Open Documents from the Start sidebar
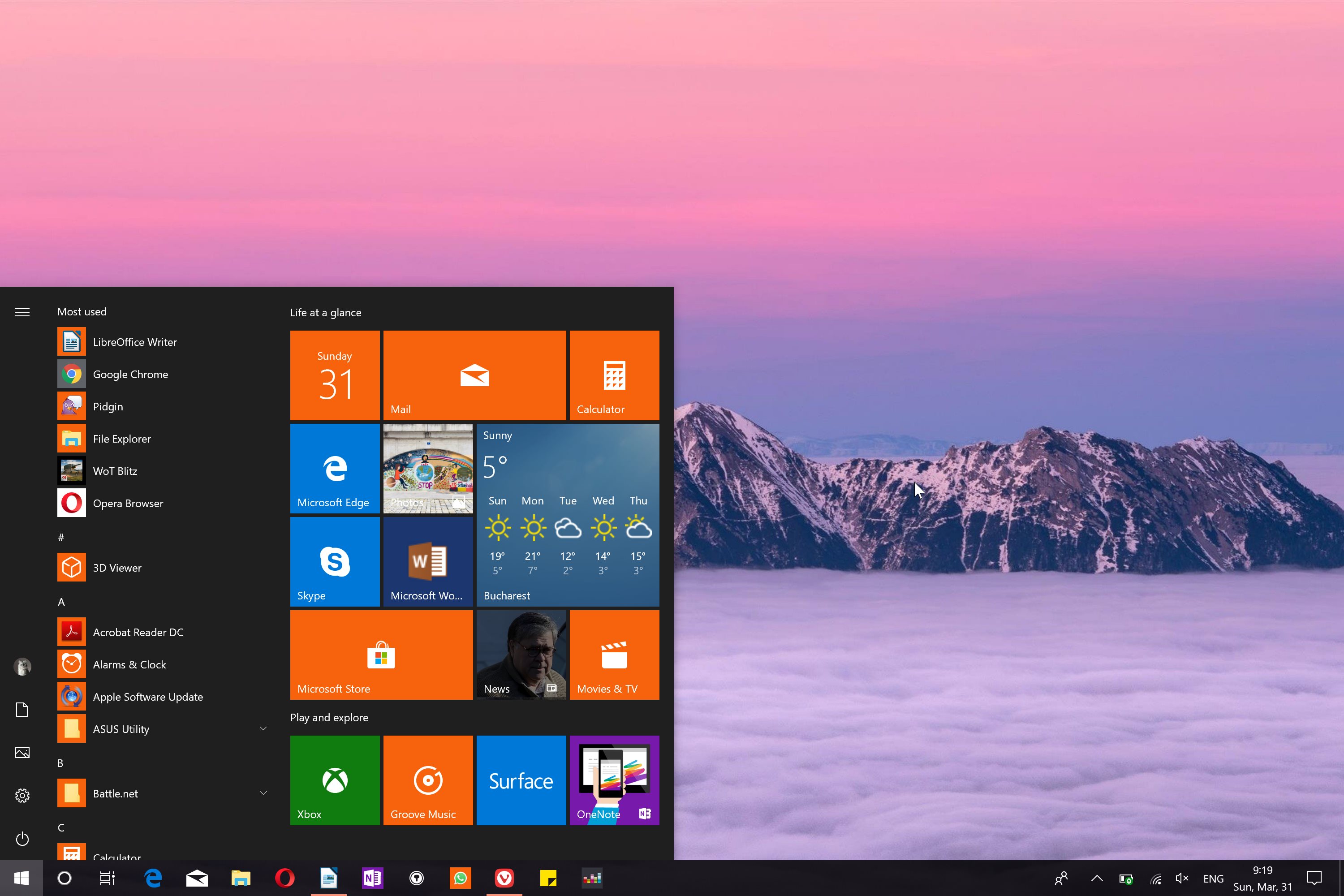This screenshot has width=1344, height=896. (x=22, y=710)
